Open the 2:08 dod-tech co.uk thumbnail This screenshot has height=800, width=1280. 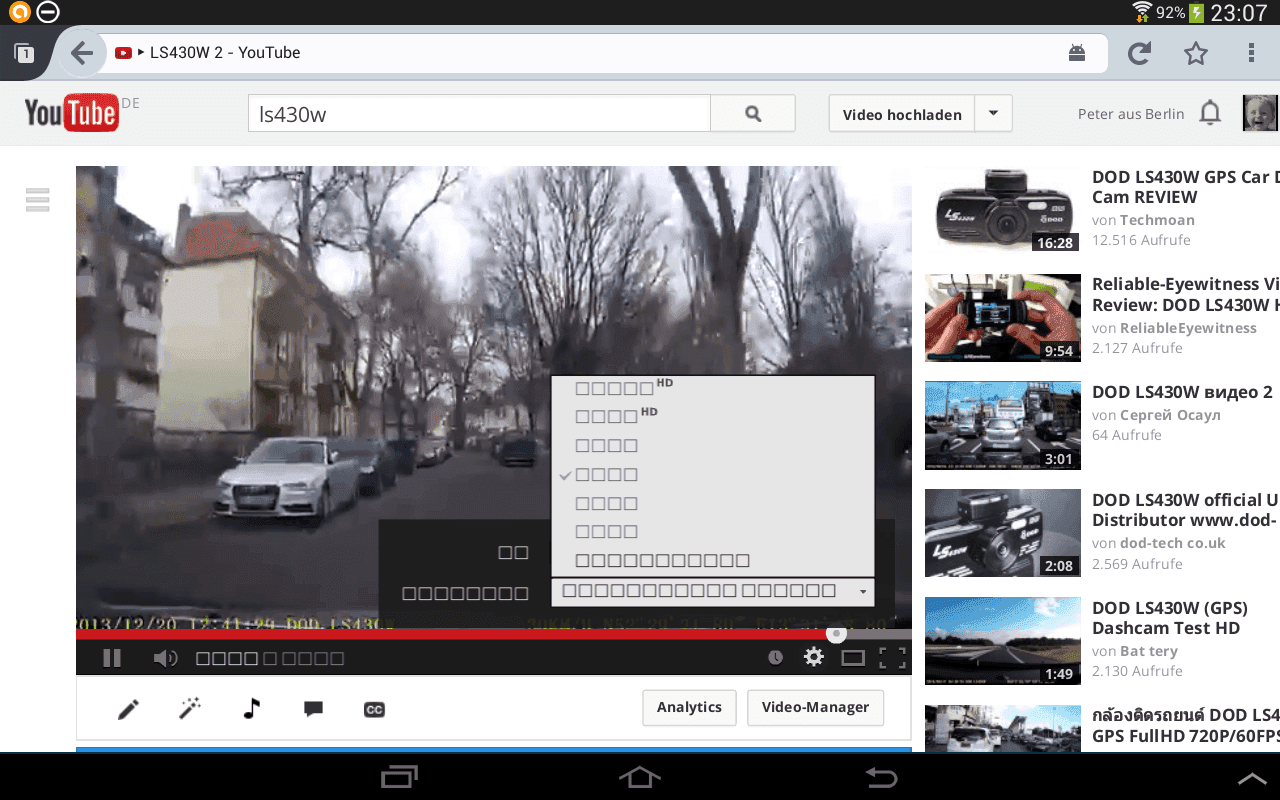coord(1003,533)
